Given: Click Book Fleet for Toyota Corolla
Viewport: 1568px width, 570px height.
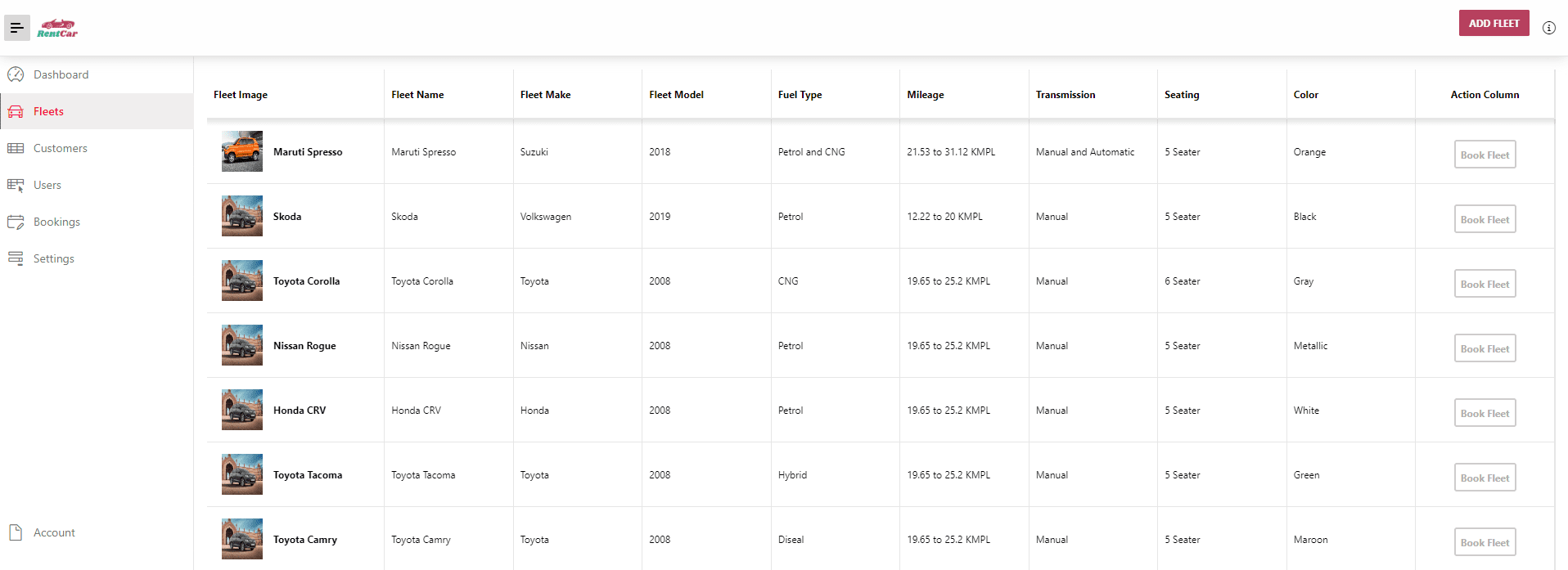Looking at the screenshot, I should click(1485, 284).
